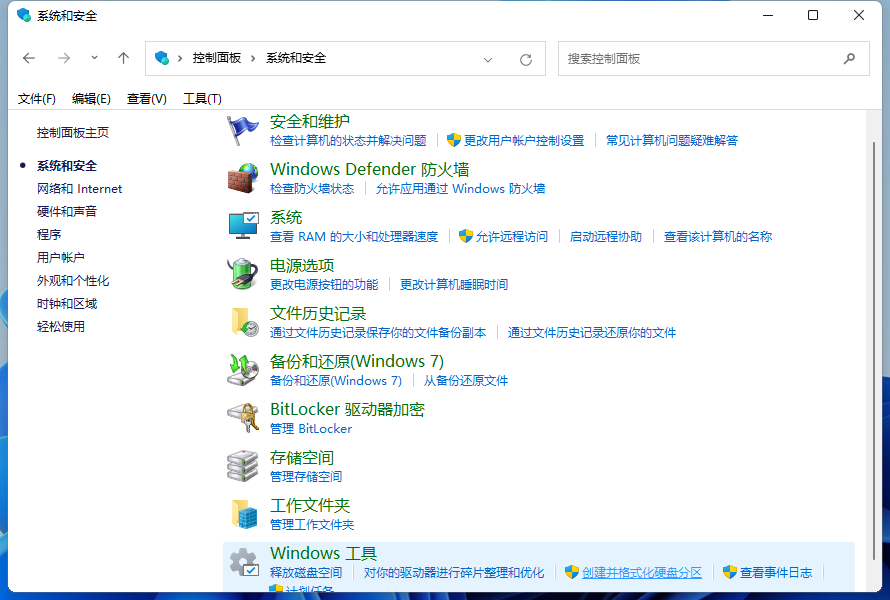
Task: Click 启动远程协助 link
Action: point(606,237)
